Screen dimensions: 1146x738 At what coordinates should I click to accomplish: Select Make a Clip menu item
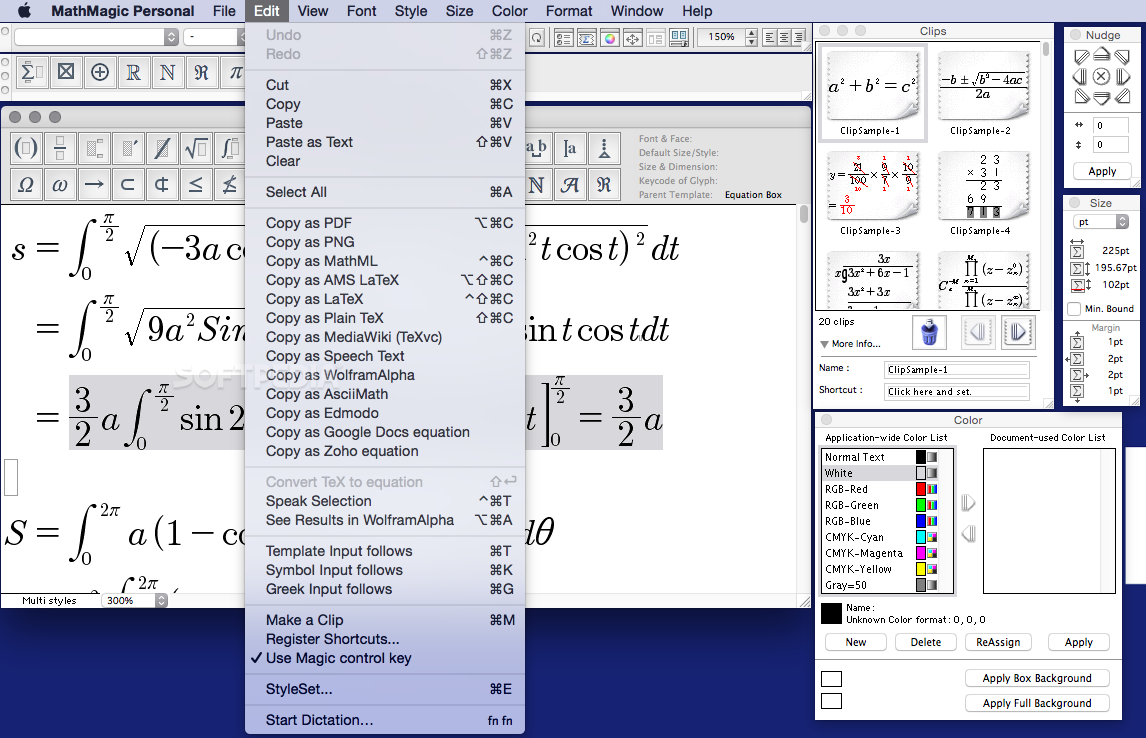385,620
